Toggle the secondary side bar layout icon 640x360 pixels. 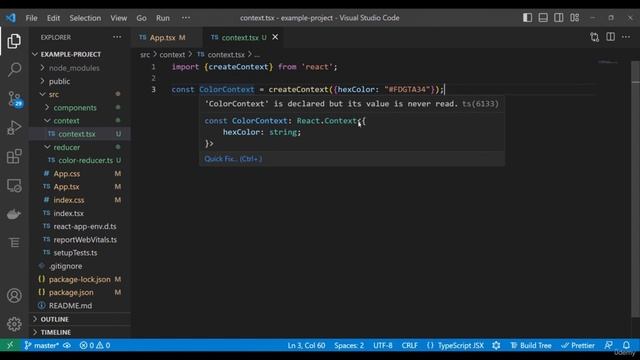[x=559, y=18]
